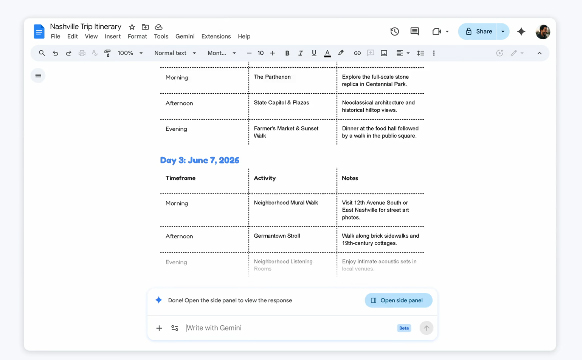Screen dimensions: 582x360
Task: Check the cloud save status icon
Action: 158,27
